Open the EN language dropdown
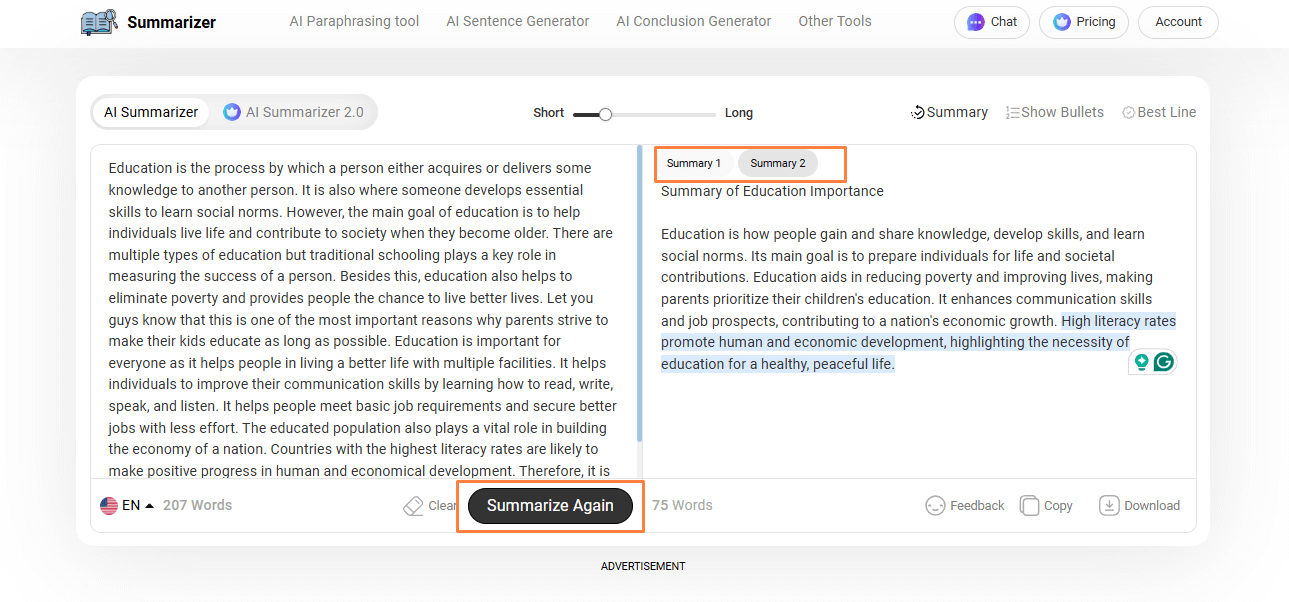 [127, 506]
